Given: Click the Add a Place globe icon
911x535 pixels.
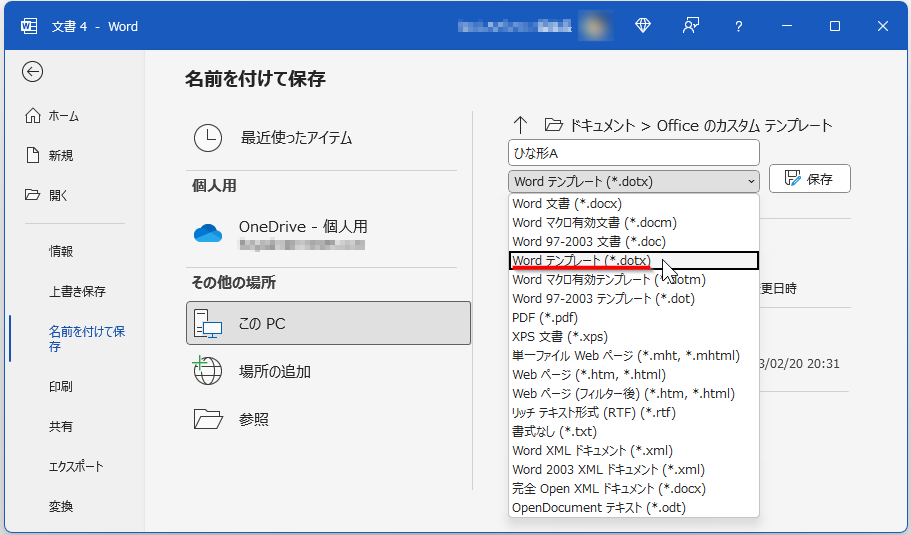Looking at the screenshot, I should pos(207,371).
